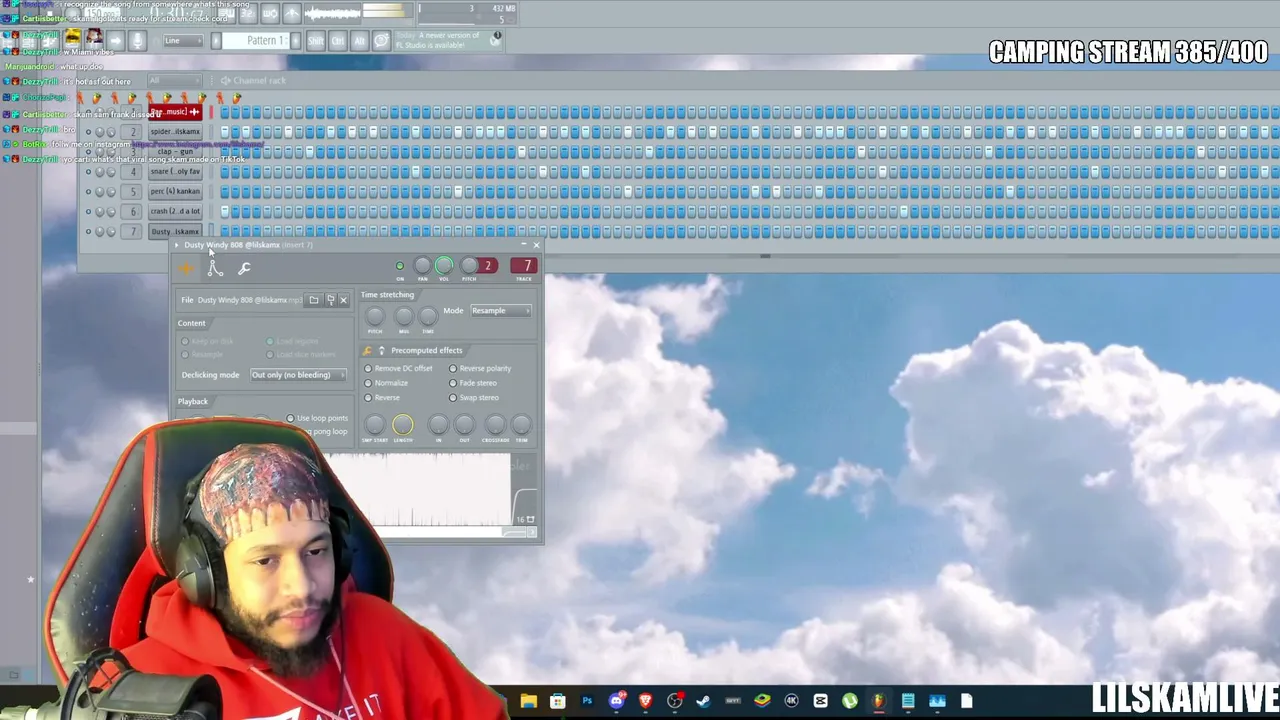Select the clap - gun channel button
The height and width of the screenshot is (720, 1280).
click(175, 152)
